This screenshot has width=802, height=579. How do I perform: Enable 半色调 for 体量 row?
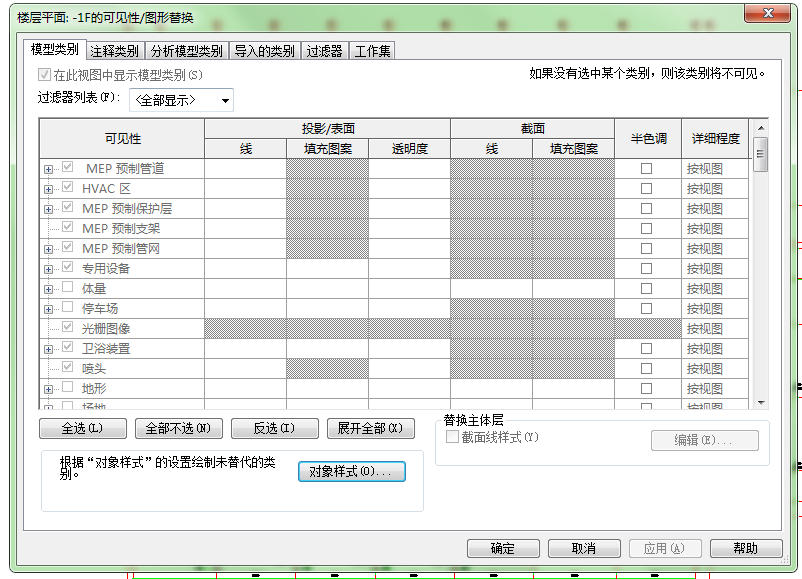(x=647, y=288)
